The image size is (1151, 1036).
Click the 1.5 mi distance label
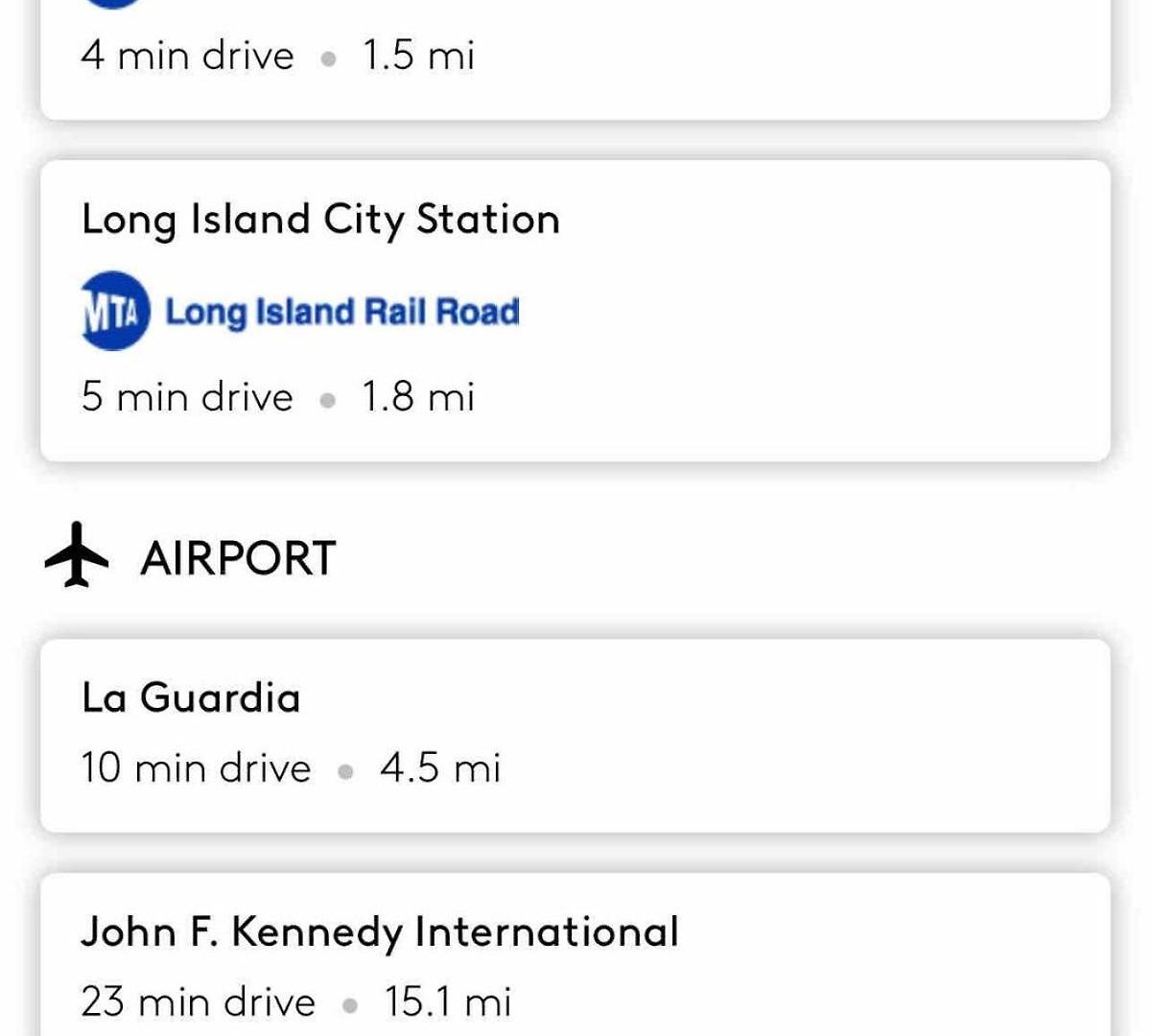coord(417,55)
